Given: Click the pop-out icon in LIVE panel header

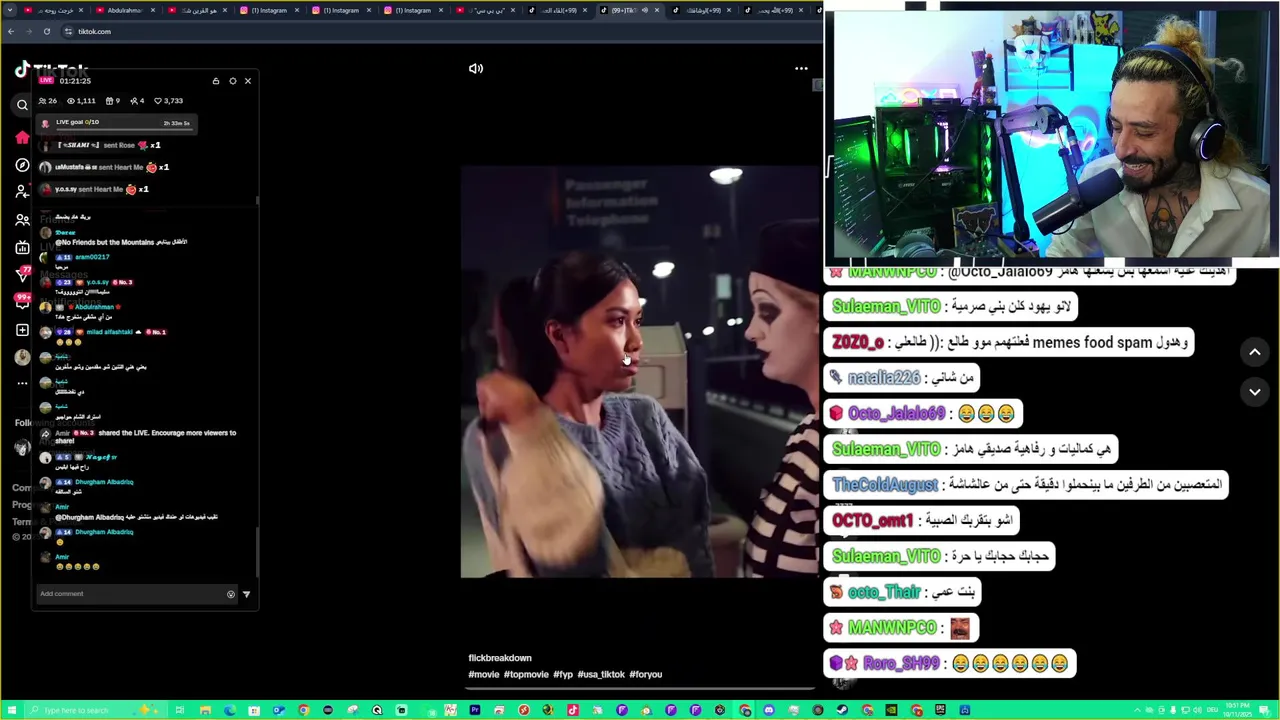Looking at the screenshot, I should [x=216, y=81].
